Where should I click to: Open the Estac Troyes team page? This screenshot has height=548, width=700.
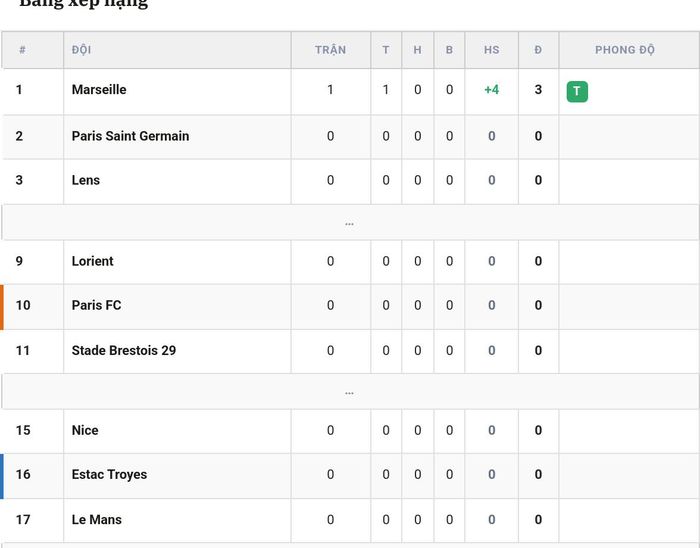pyautogui.click(x=109, y=474)
